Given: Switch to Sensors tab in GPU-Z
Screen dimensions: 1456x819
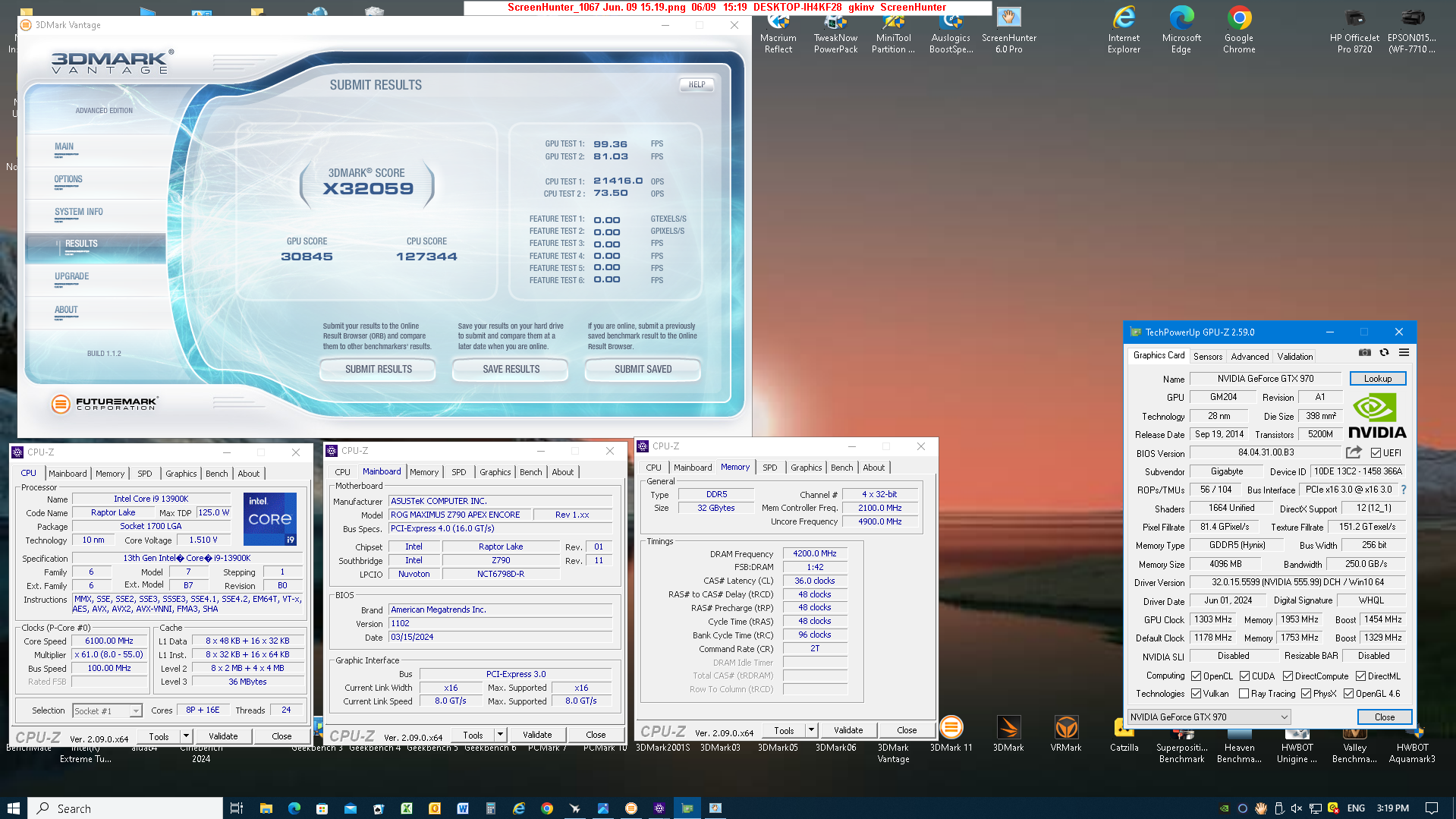Looking at the screenshot, I should coord(1207,356).
